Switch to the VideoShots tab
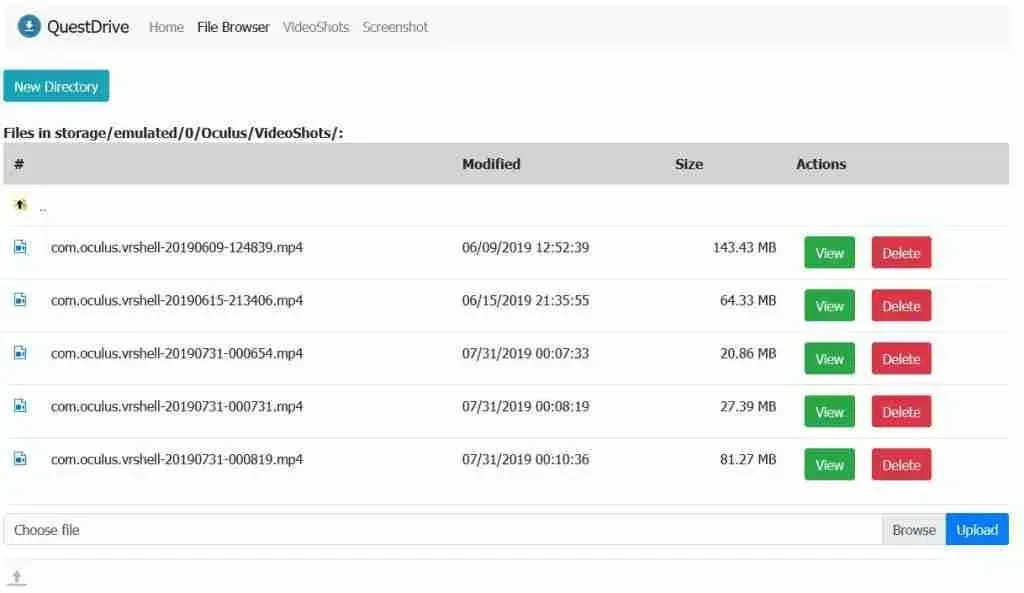The image size is (1024, 593). point(316,27)
